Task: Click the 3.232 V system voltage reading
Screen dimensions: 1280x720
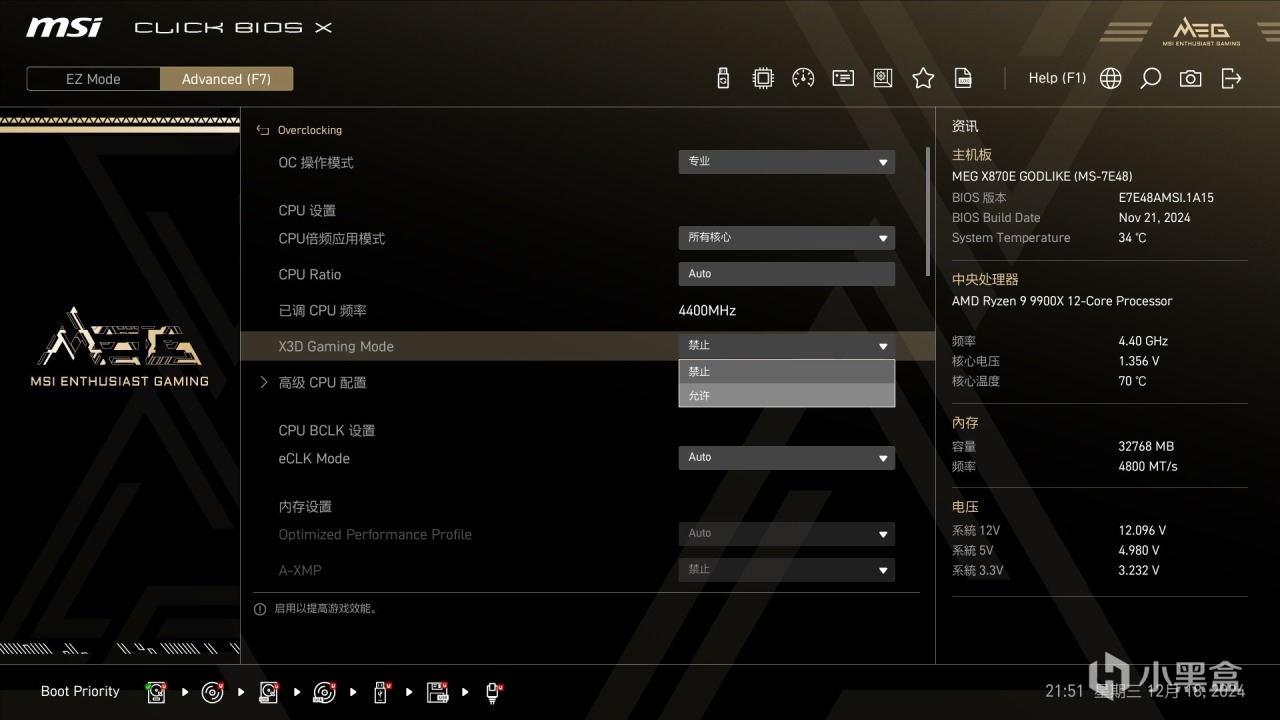Action: coord(1139,570)
